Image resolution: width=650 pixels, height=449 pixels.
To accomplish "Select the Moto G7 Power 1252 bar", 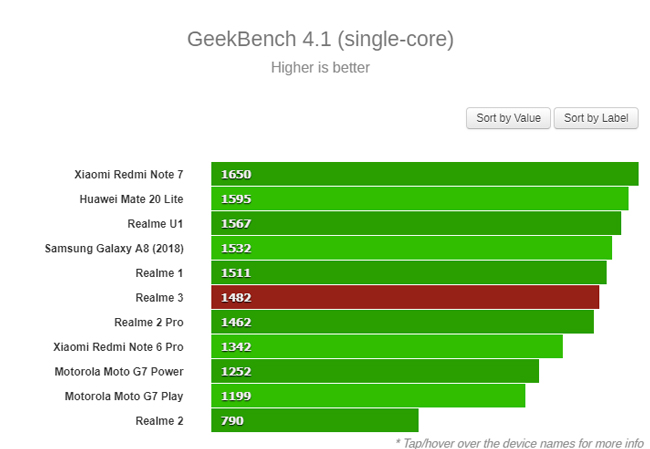I will (375, 371).
